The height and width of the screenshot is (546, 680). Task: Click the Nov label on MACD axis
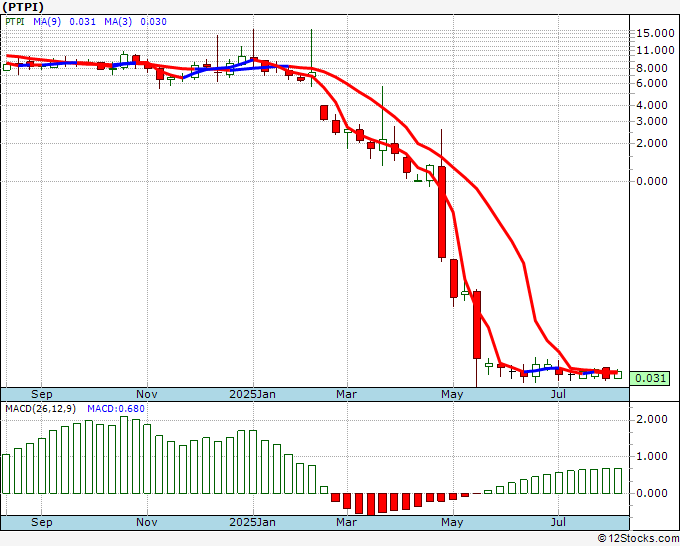click(147, 522)
